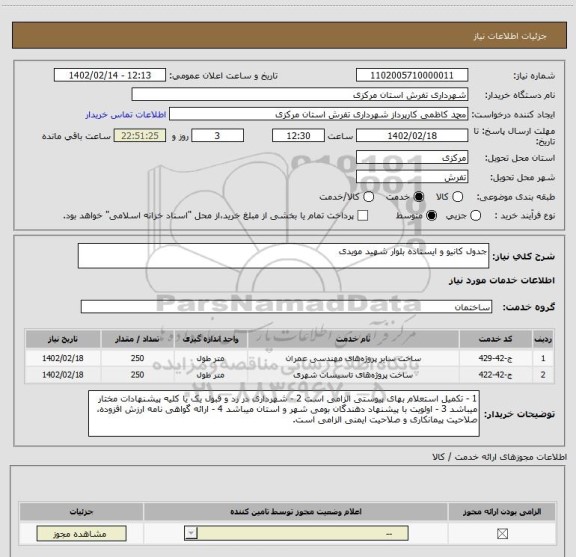Select the کالا/خدمت radio button
576x557 pixels.
point(368,197)
